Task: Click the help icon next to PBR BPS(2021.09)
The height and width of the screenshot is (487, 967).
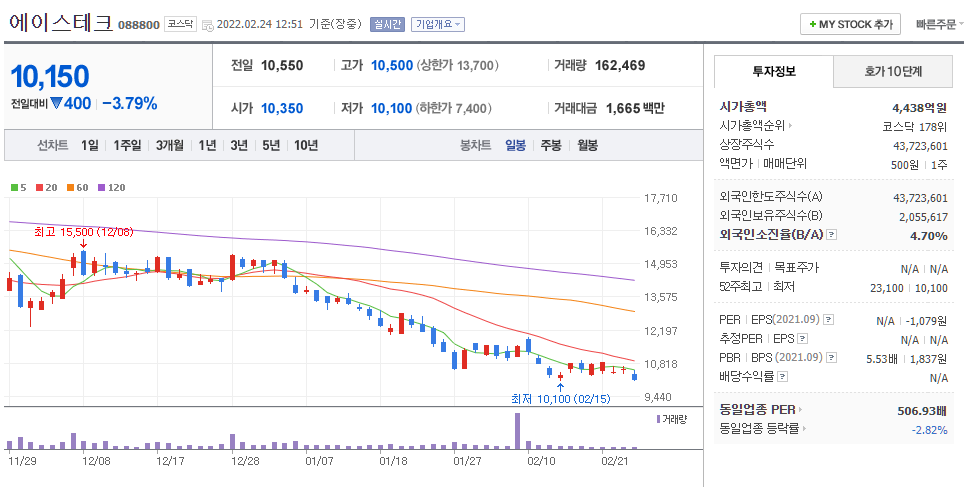Action: [x=833, y=357]
